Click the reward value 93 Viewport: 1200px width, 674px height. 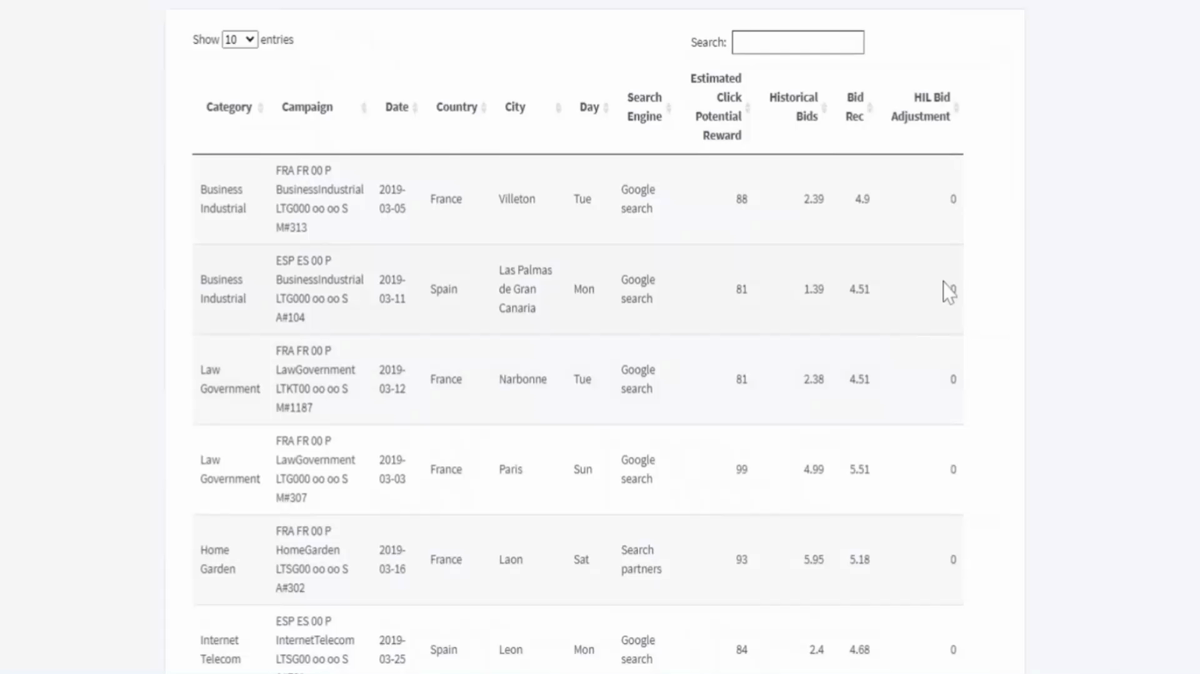741,560
